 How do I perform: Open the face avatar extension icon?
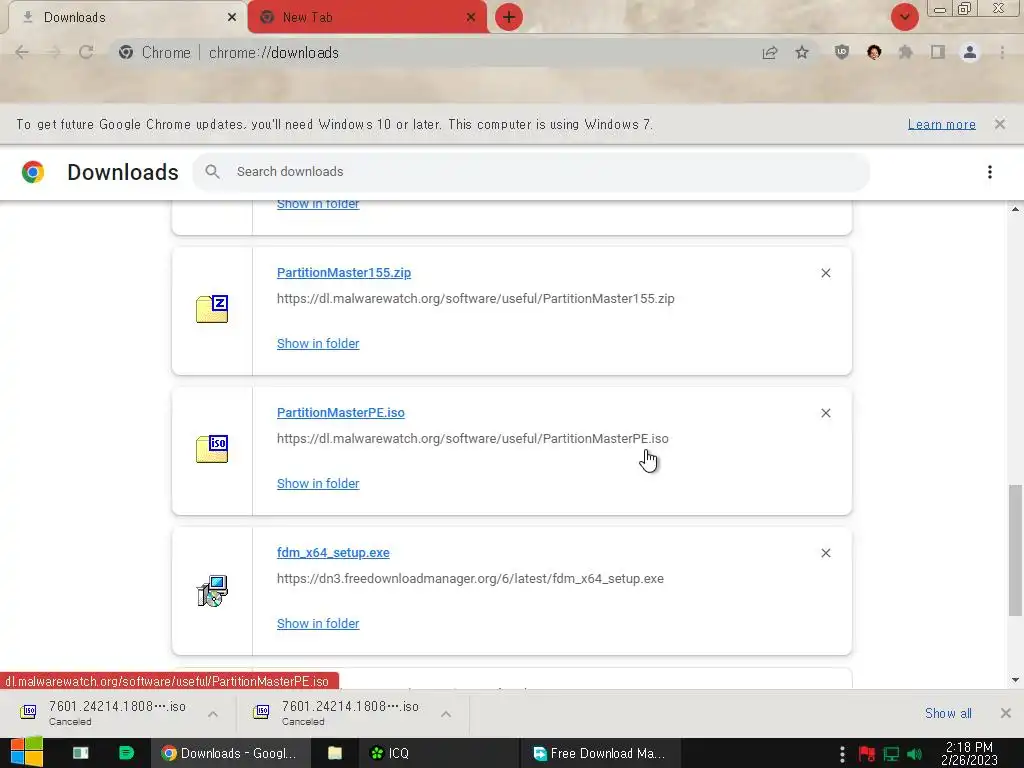[874, 52]
